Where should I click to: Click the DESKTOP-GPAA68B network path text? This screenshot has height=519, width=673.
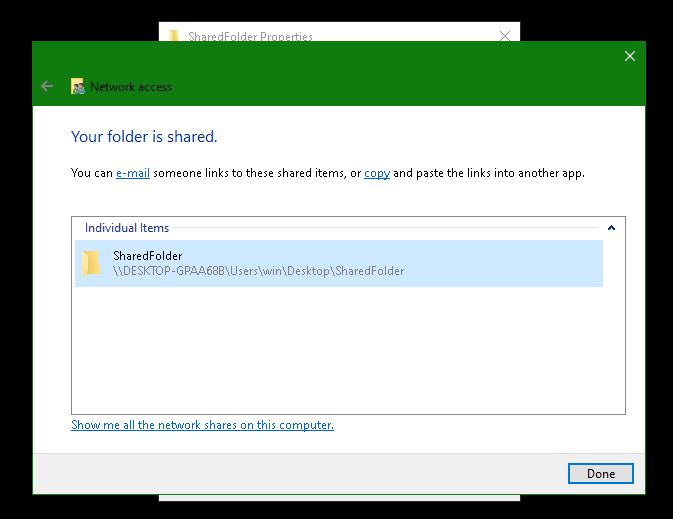pyautogui.click(x=258, y=271)
